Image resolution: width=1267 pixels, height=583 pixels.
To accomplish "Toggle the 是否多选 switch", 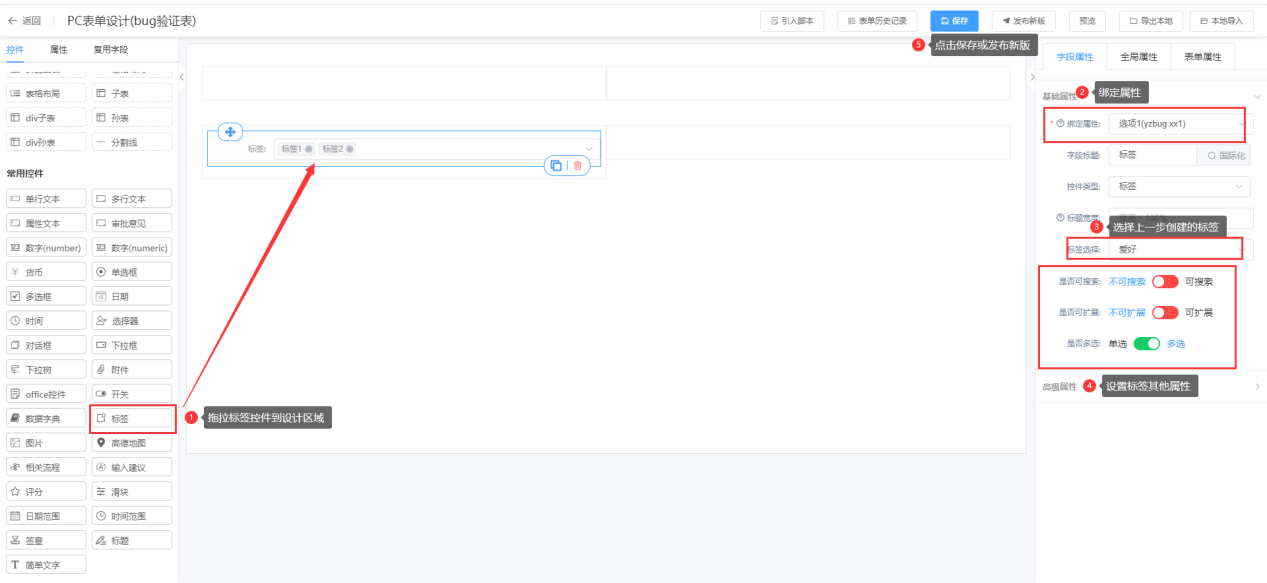I will (1147, 343).
